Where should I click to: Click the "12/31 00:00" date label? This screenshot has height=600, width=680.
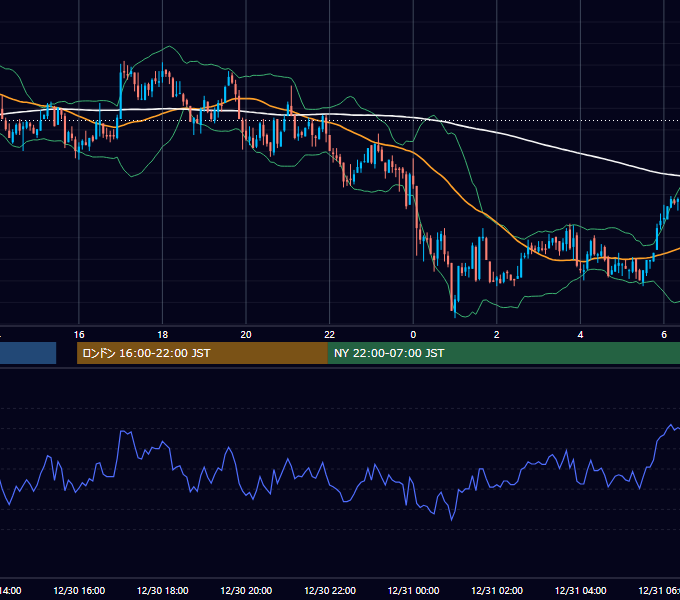pos(413,590)
